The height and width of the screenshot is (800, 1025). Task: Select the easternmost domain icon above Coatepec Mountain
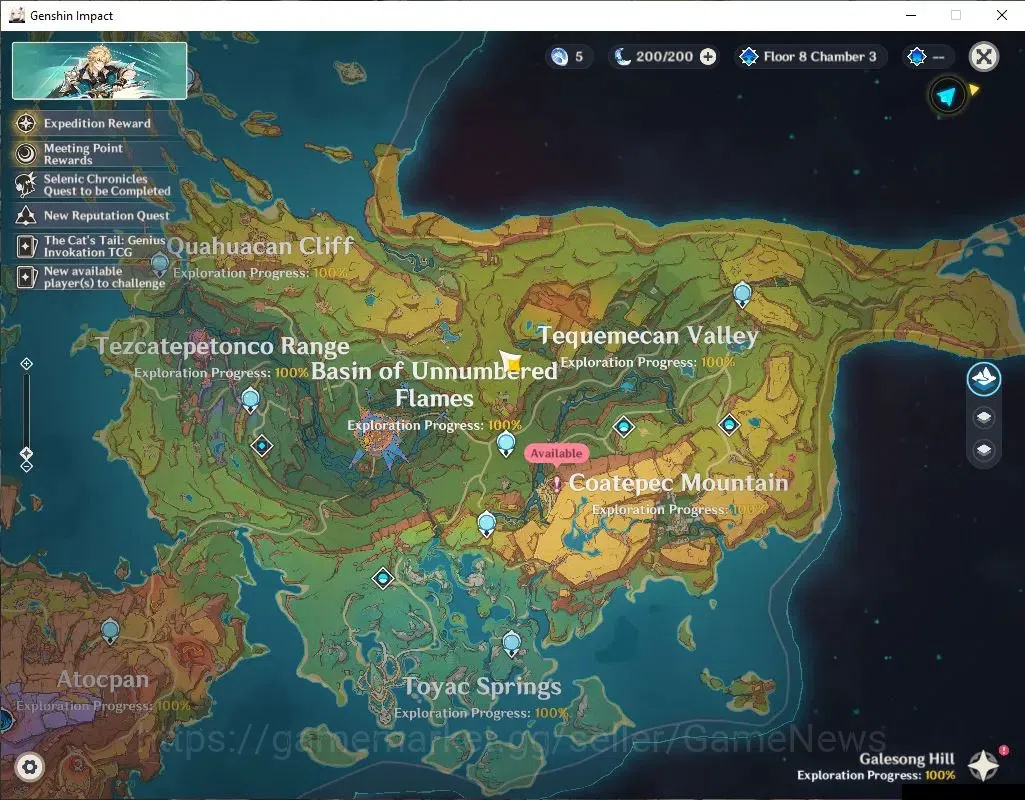(x=729, y=425)
